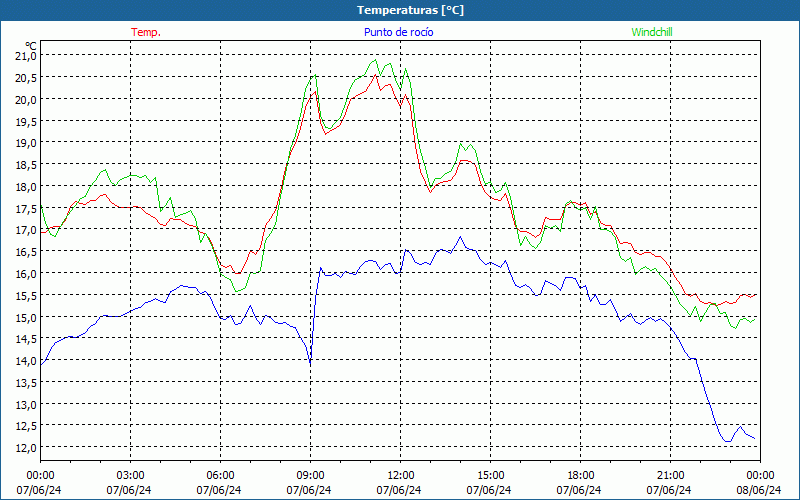Image resolution: width=800 pixels, height=500 pixels.
Task: Click the 'Temperaturas [°C]' chart title
Action: pyautogui.click(x=410, y=10)
